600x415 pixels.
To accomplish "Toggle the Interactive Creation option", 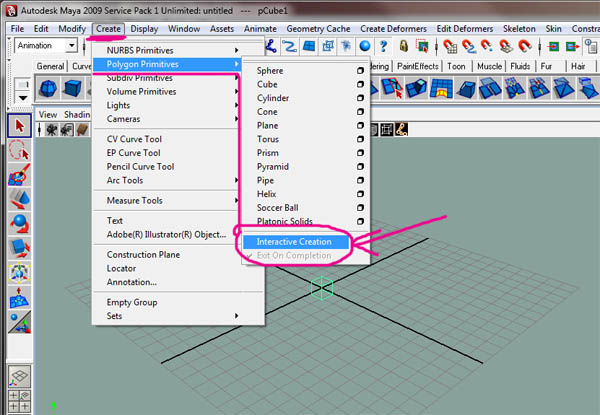I will (296, 242).
